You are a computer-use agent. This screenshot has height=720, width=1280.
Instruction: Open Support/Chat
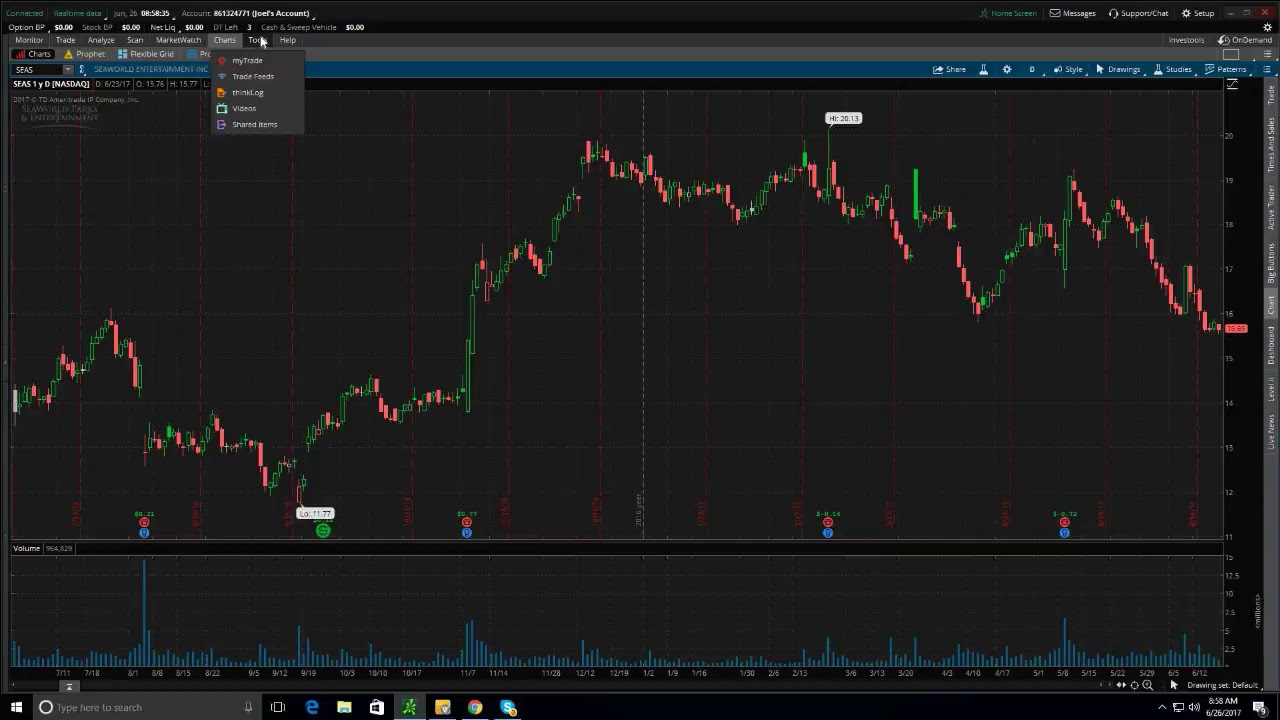[x=1138, y=13]
